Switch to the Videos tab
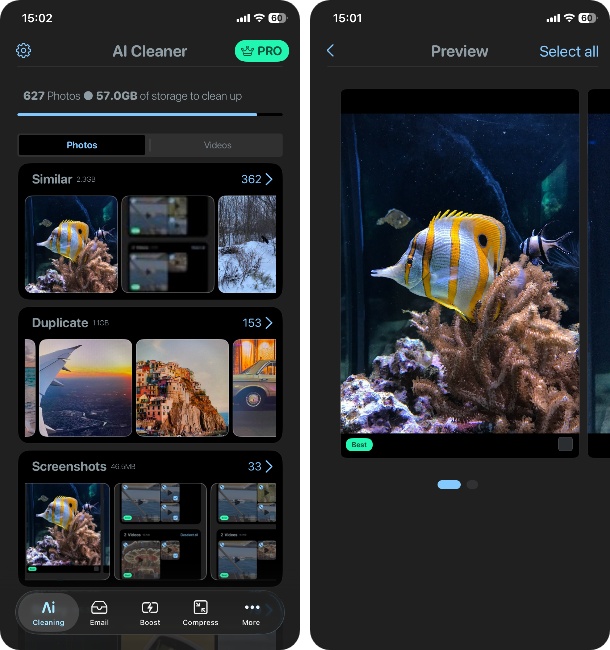Screen dimensions: 610x650 point(217,145)
